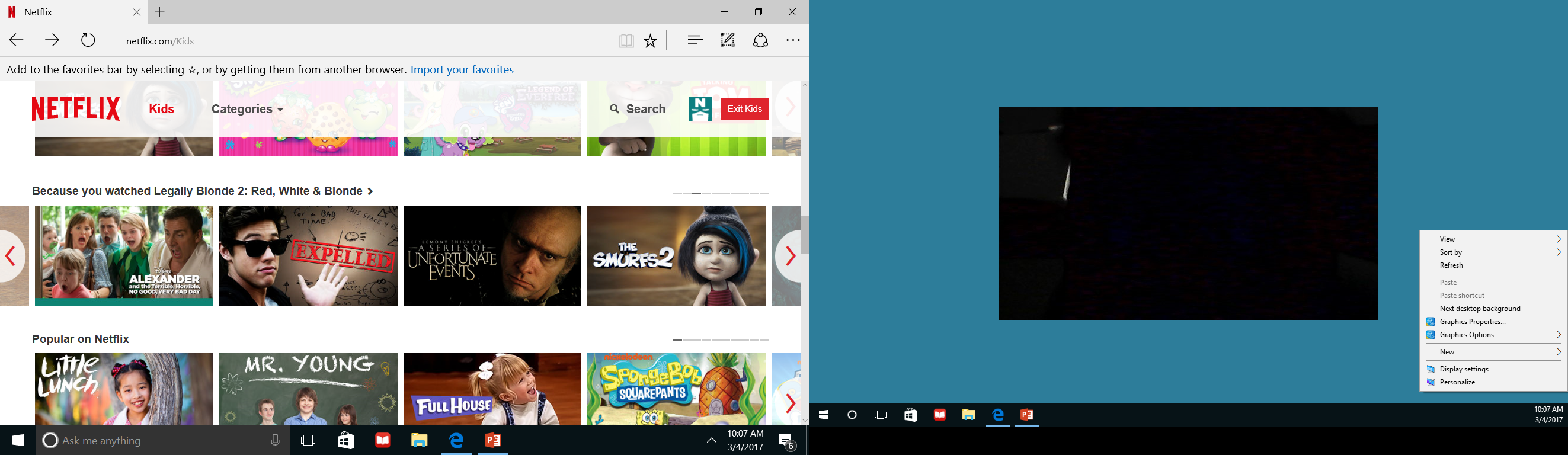Click Cortana circle on second monitor taskbar

[x=852, y=415]
